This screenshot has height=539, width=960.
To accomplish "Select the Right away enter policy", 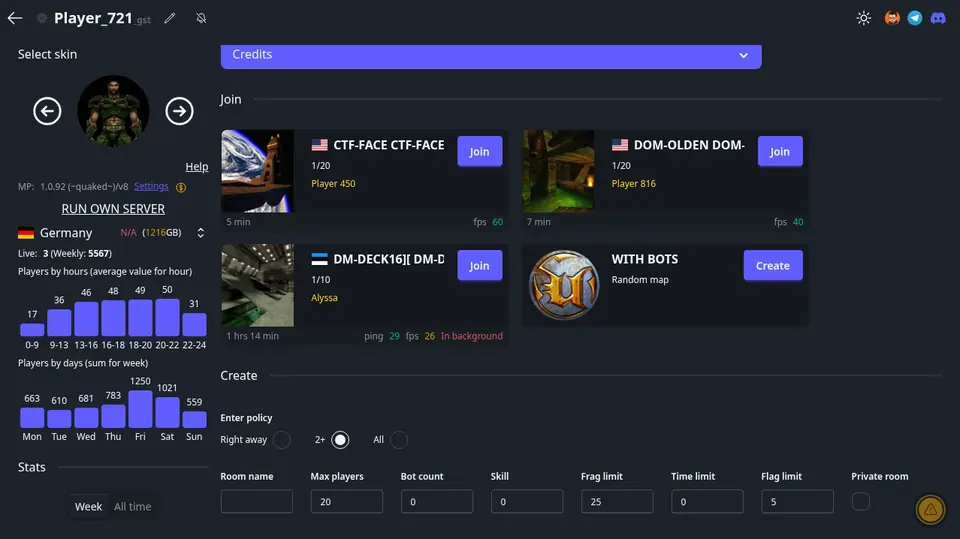I will [x=282, y=440].
